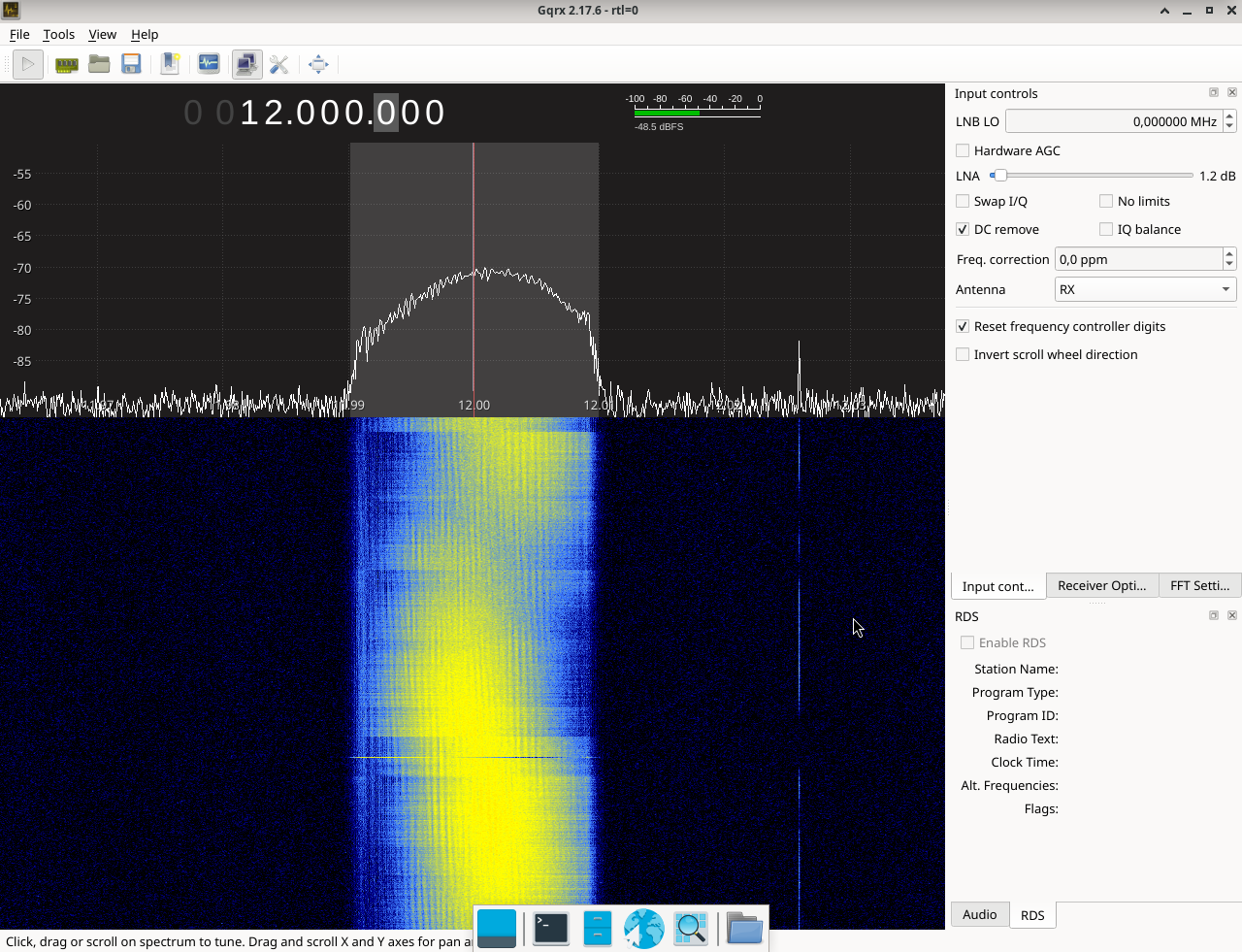
Task: Click the save settings floppy icon
Action: click(131, 65)
